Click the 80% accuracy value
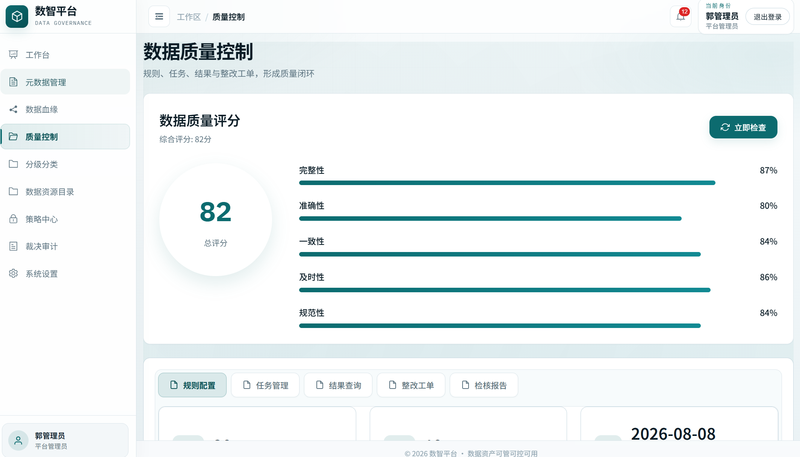Screen dimensions: 800x457 coord(768,206)
